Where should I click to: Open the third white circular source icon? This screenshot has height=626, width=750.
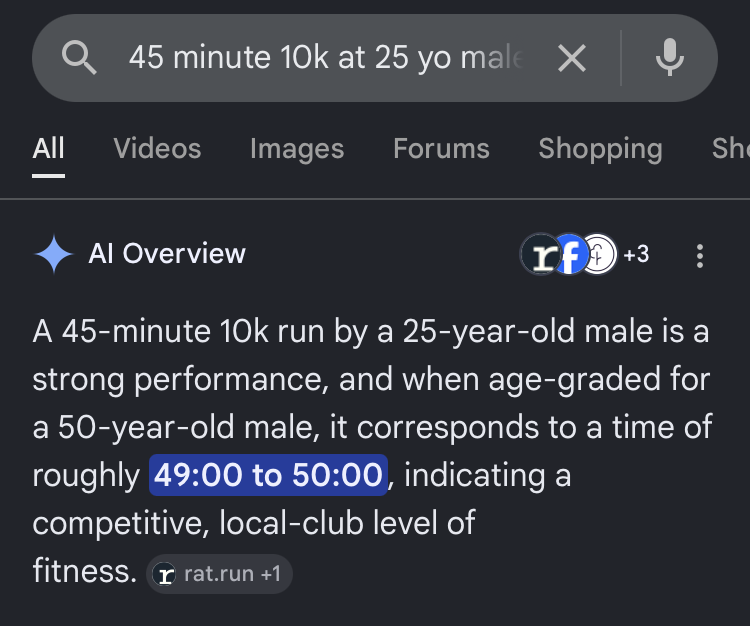600,254
